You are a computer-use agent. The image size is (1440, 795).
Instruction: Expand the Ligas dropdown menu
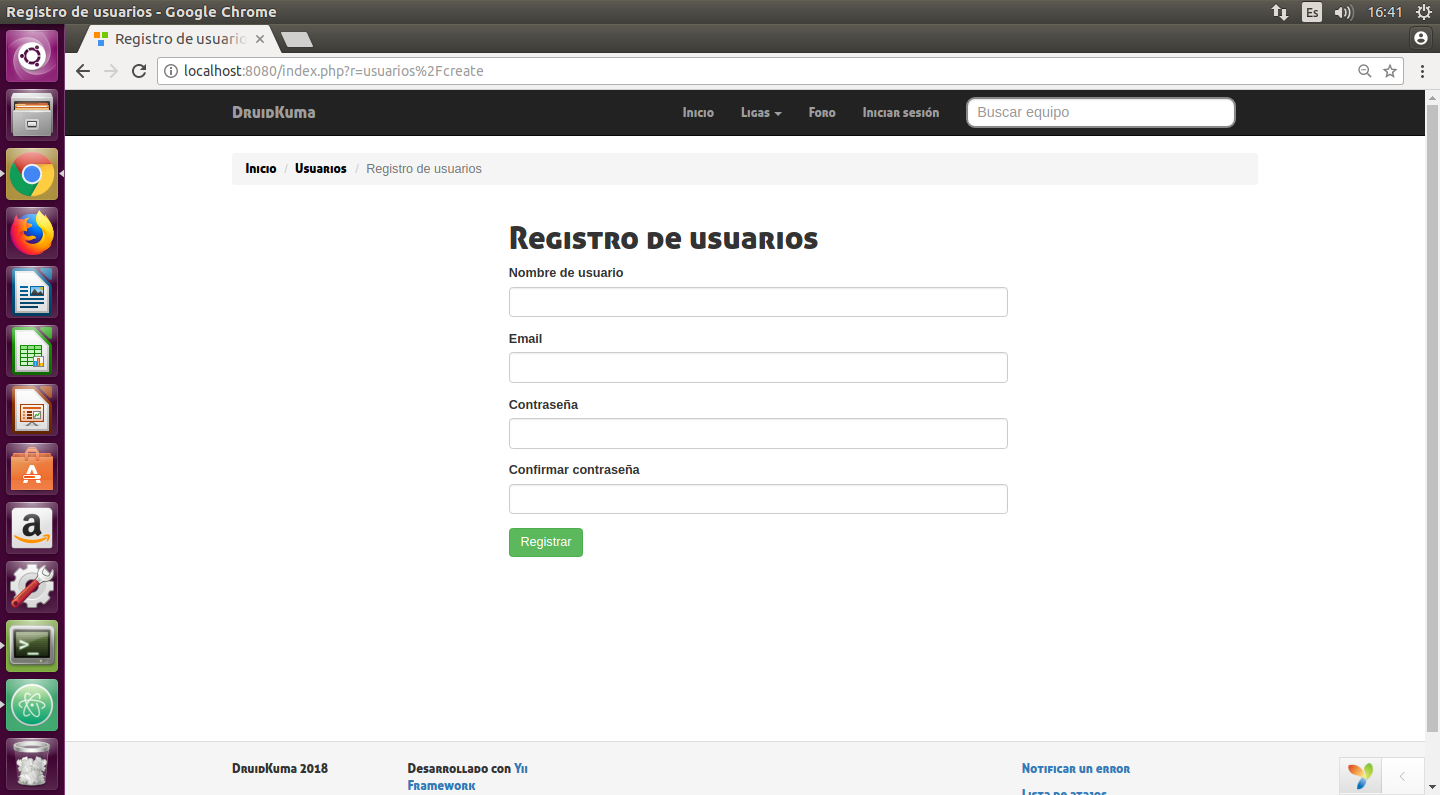(x=761, y=113)
